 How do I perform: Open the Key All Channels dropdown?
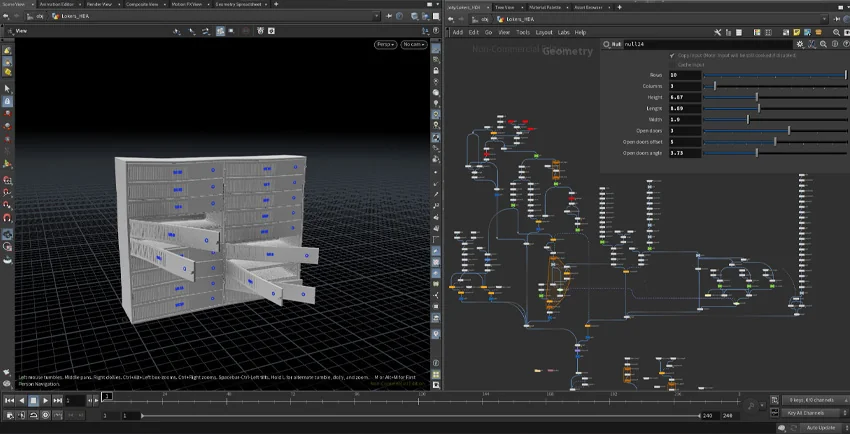813,413
